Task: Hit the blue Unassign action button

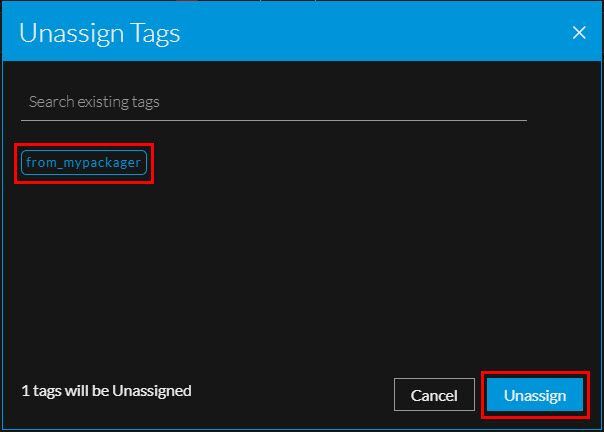Action: pyautogui.click(x=534, y=395)
